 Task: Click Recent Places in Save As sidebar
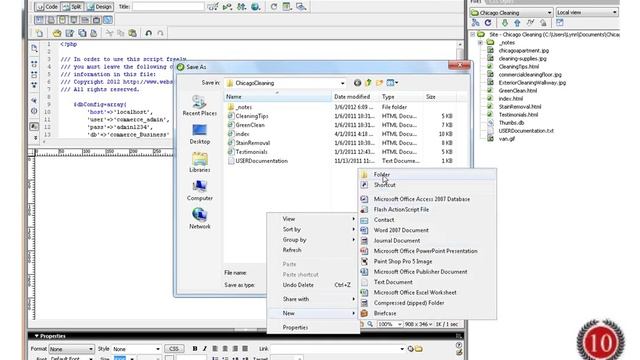click(x=200, y=106)
